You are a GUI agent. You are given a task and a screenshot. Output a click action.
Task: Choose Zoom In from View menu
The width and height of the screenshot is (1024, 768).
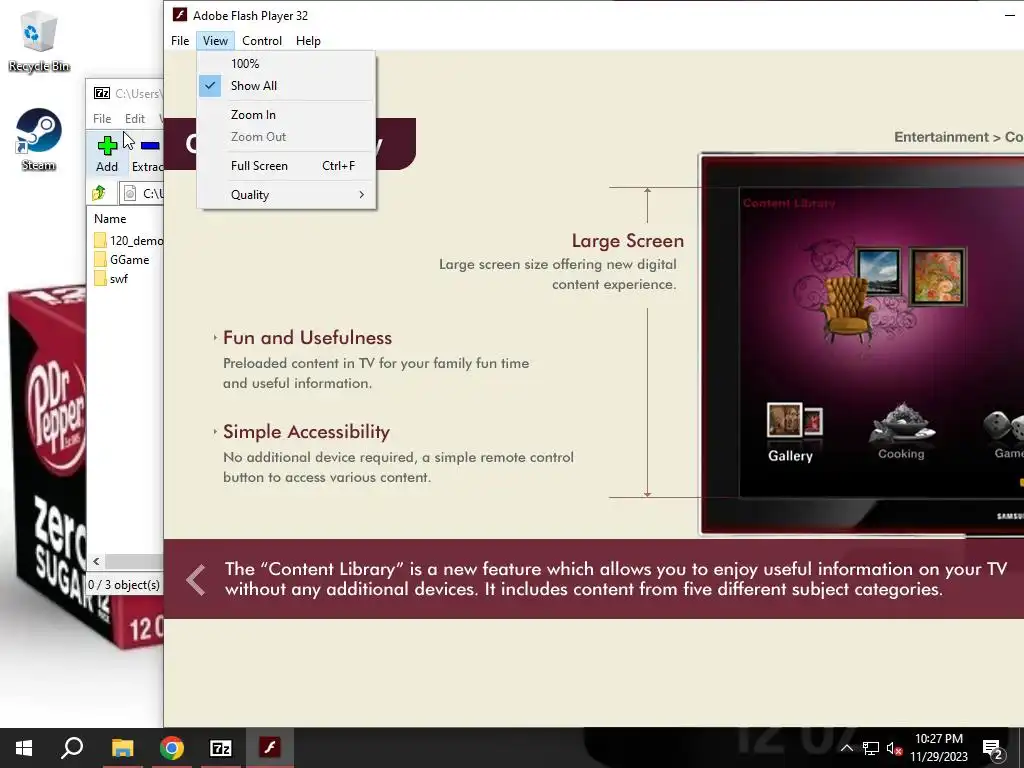pyautogui.click(x=286, y=115)
